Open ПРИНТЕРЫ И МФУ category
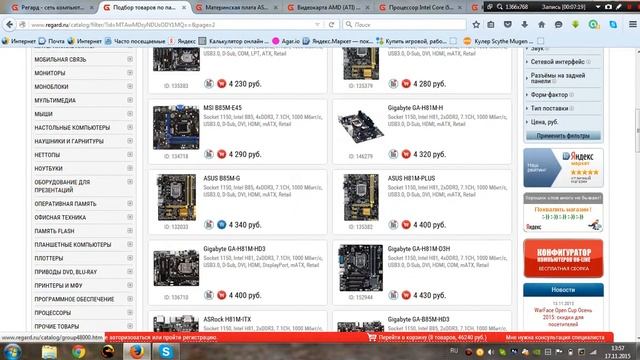Image resolution: width=640 pixels, height=360 pixels. coord(58,285)
